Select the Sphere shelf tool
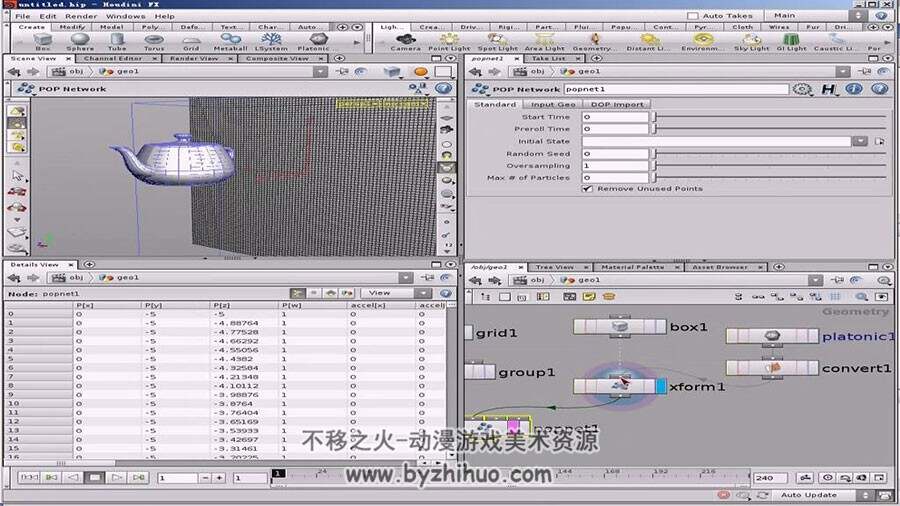Screen dimensions: 900x506 [80, 42]
